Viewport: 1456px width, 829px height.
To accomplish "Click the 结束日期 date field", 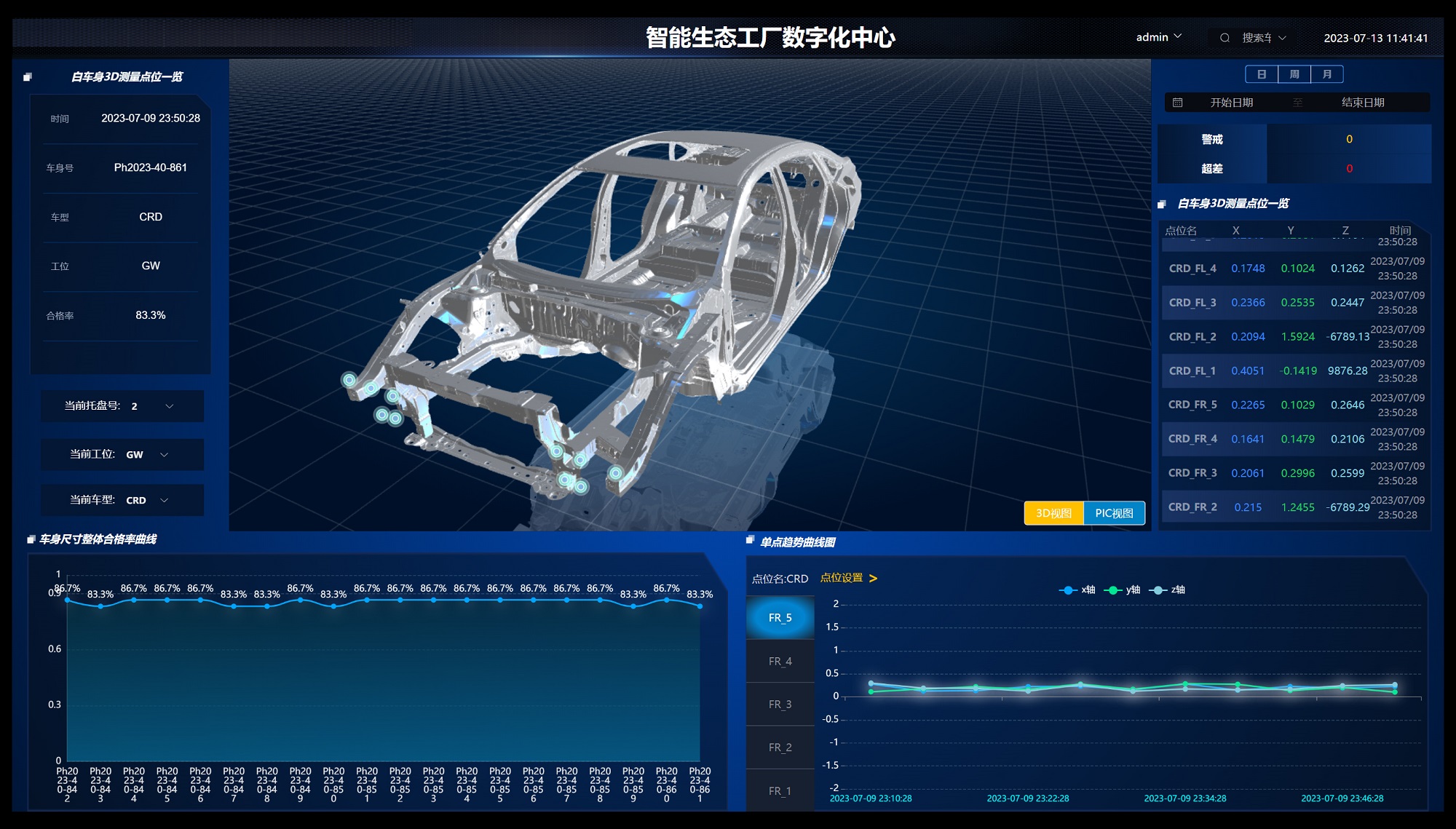I will [1363, 103].
